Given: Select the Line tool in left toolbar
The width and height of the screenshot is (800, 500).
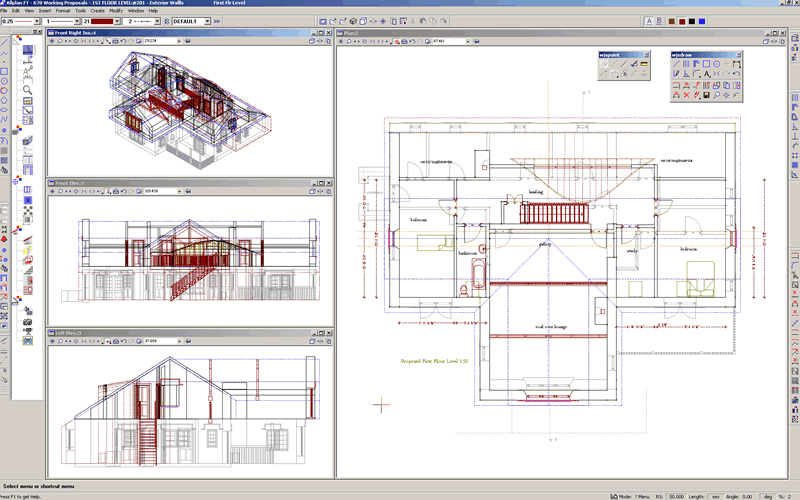Looking at the screenshot, I should tap(4, 42).
